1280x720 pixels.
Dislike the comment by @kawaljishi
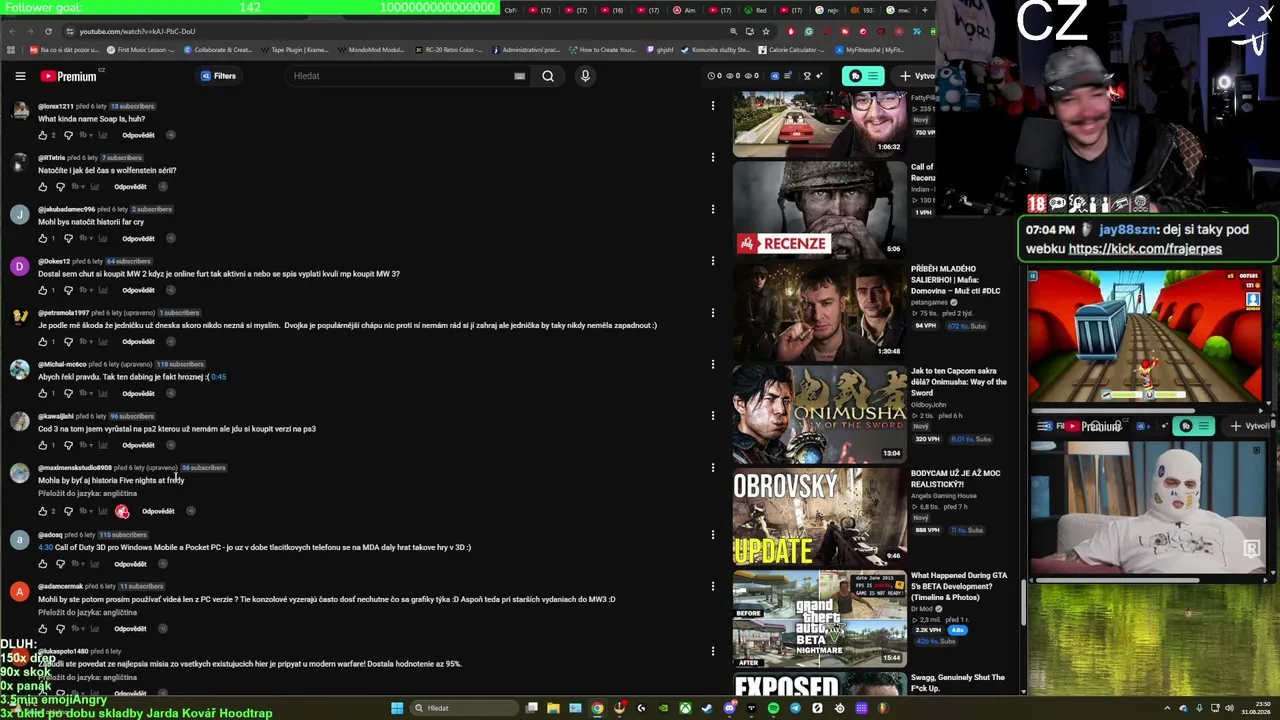(x=68, y=445)
